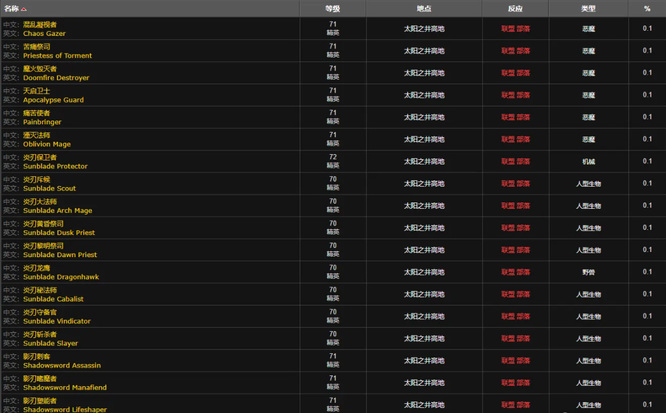Sort table by 等级 column header

[332, 8]
